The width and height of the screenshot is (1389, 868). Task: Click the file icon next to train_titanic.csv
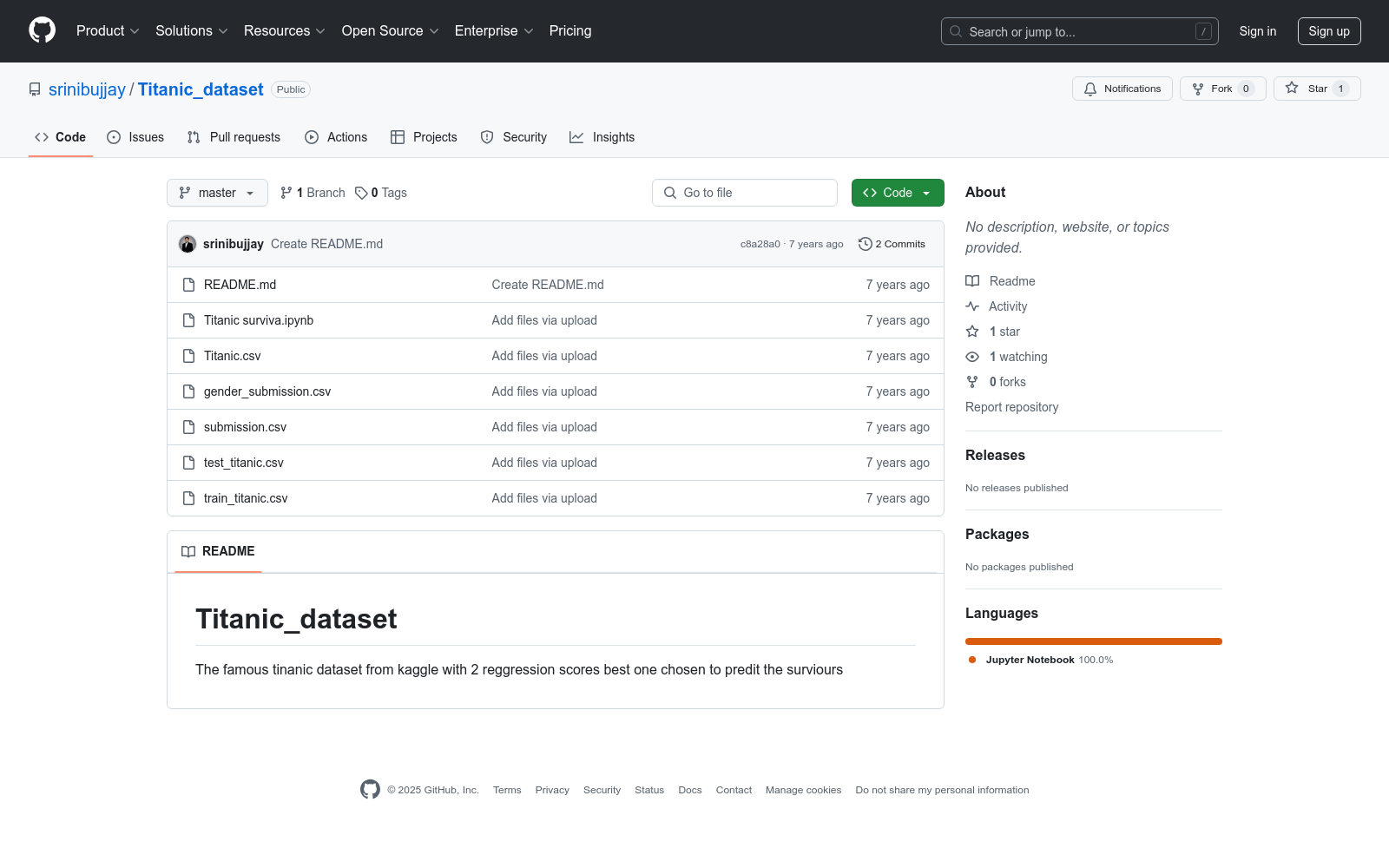(x=188, y=498)
